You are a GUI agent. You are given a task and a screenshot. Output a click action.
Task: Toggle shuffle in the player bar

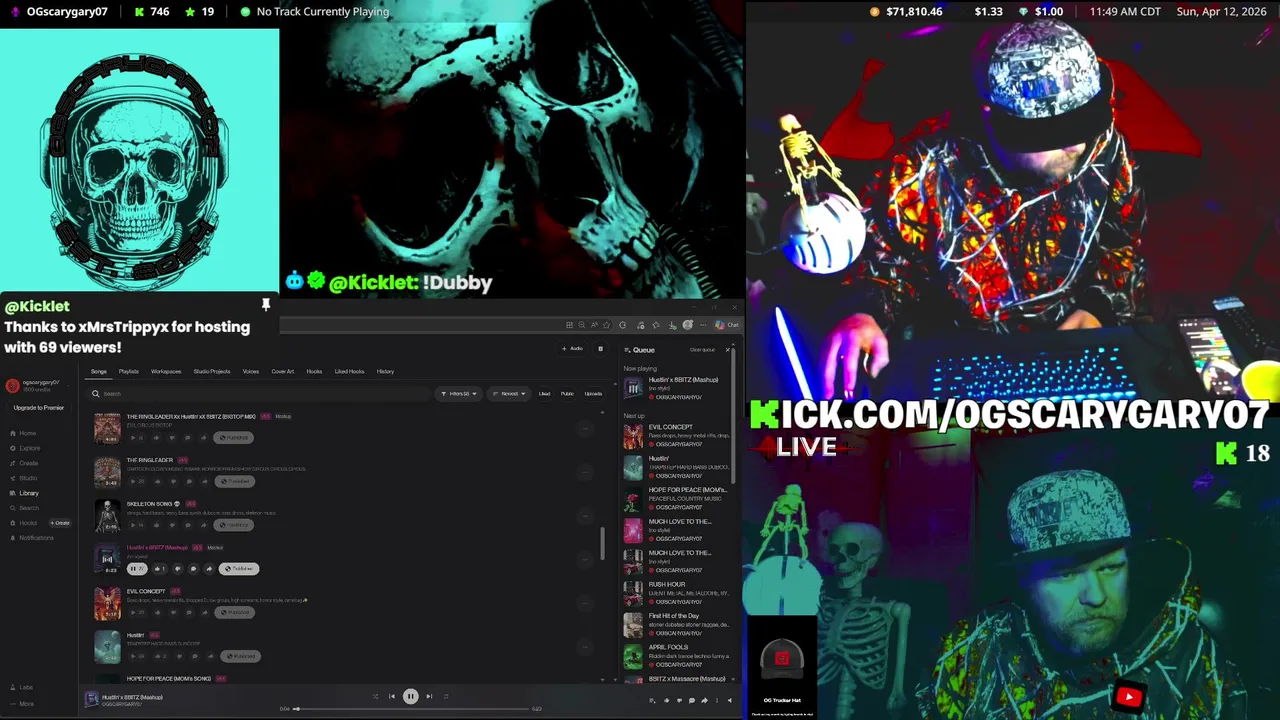point(376,696)
